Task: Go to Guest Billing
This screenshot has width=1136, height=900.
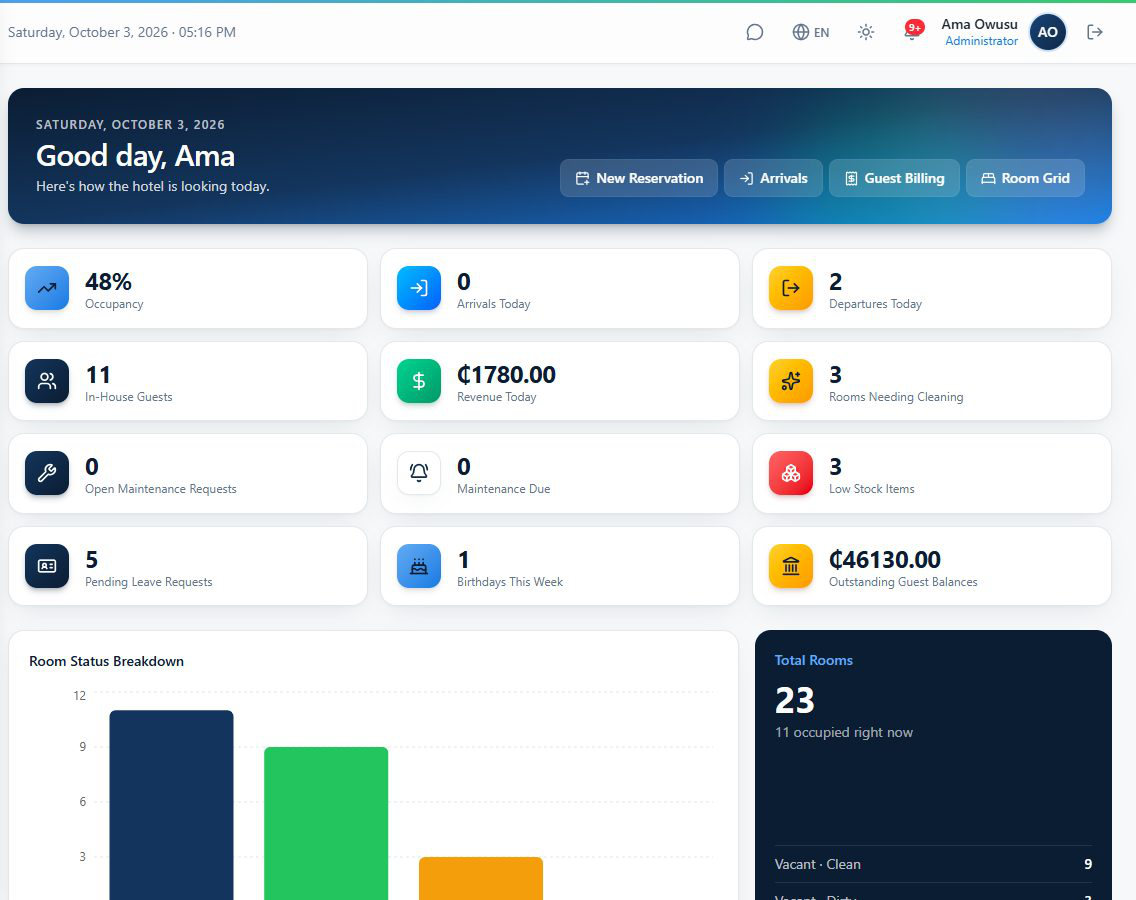Action: pos(895,178)
